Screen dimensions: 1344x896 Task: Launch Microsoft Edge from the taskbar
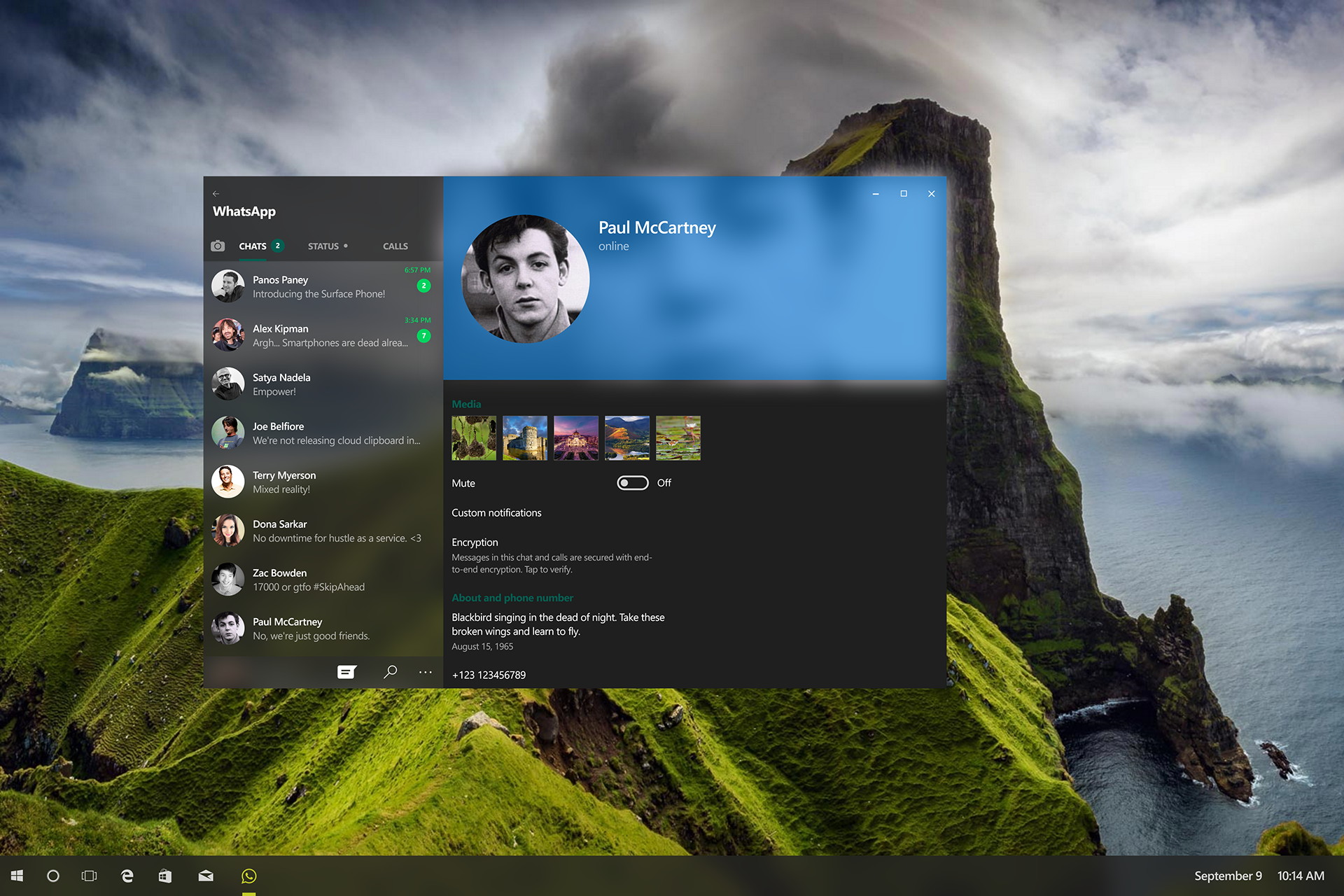pos(127,876)
